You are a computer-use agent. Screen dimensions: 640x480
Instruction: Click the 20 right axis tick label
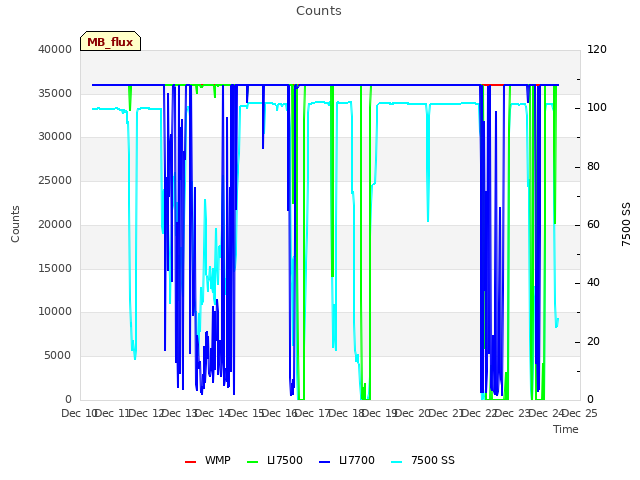pyautogui.click(x=593, y=341)
